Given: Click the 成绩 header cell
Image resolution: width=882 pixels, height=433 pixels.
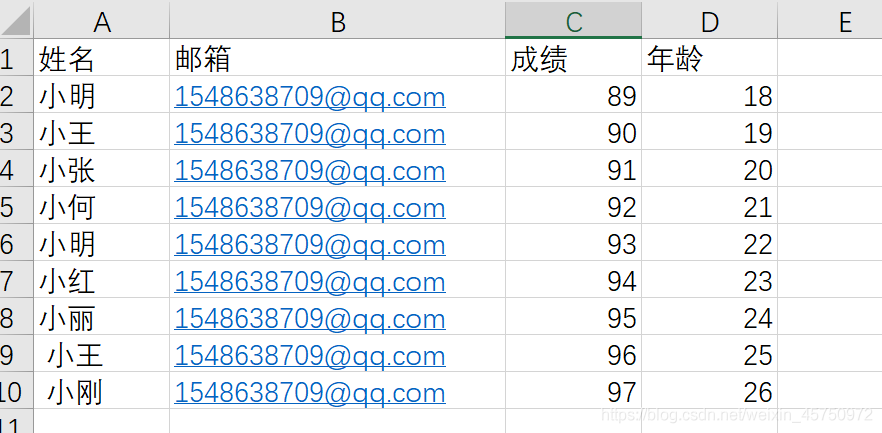Looking at the screenshot, I should (539, 60).
